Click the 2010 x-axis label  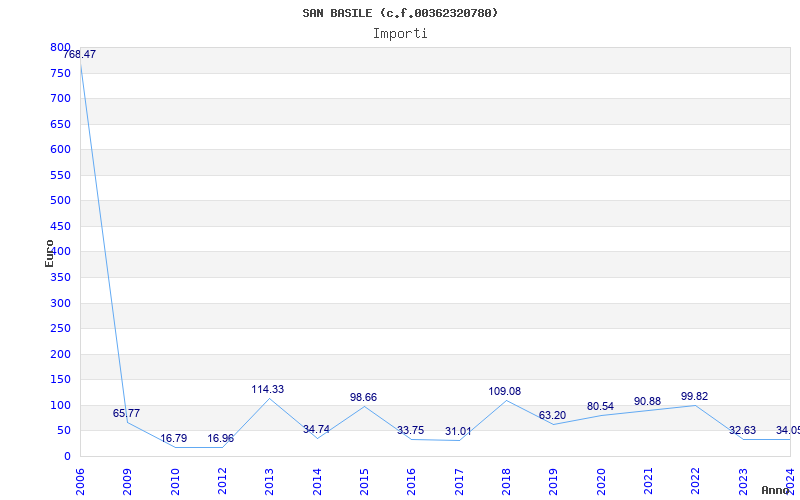tap(175, 481)
